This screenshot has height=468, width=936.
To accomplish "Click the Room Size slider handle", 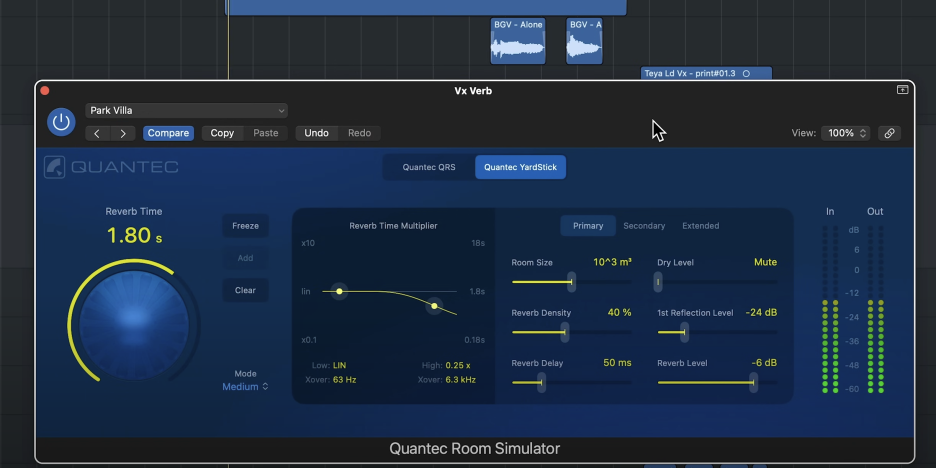I will point(571,282).
